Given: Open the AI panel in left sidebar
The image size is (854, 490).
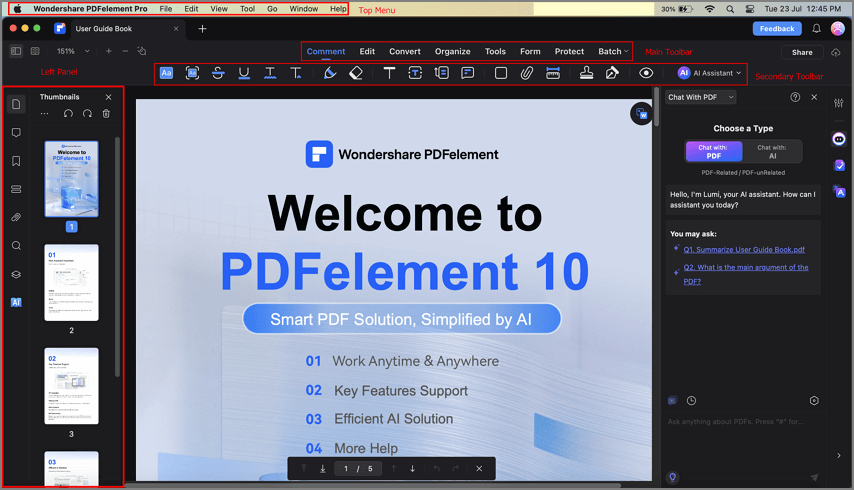Looking at the screenshot, I should pyautogui.click(x=16, y=302).
